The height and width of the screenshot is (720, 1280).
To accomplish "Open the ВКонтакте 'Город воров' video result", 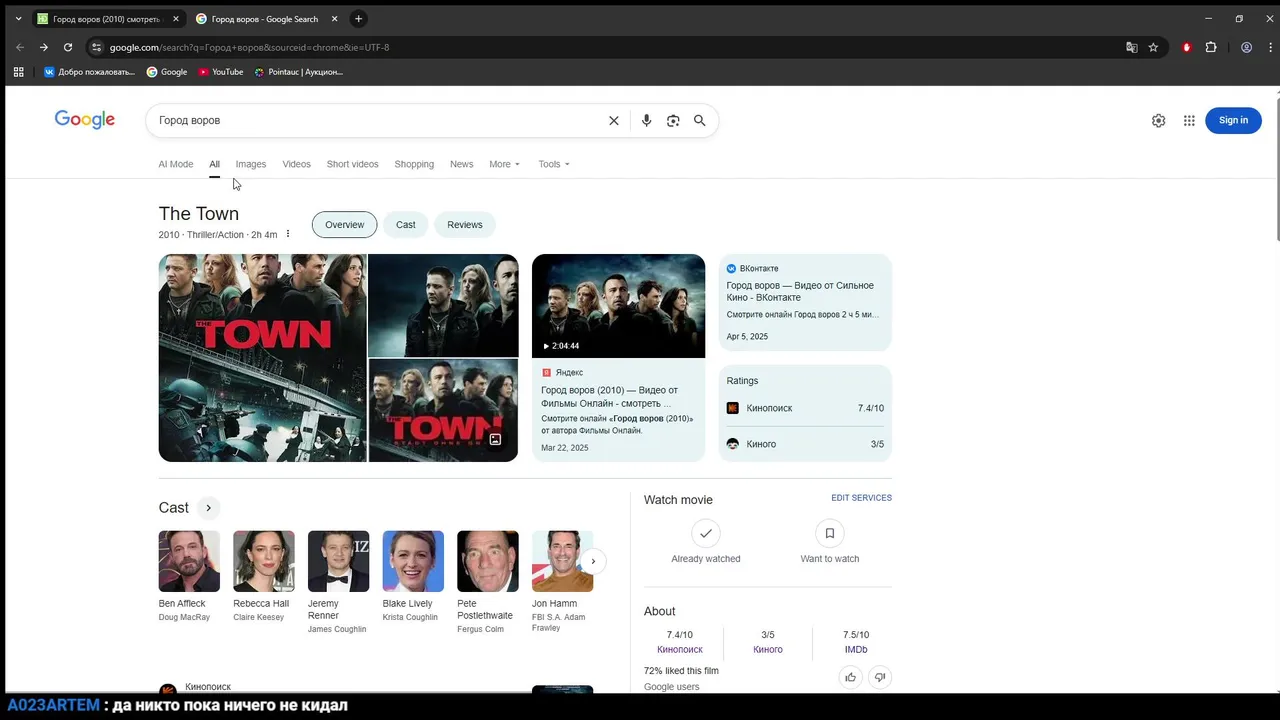I will coord(805,303).
